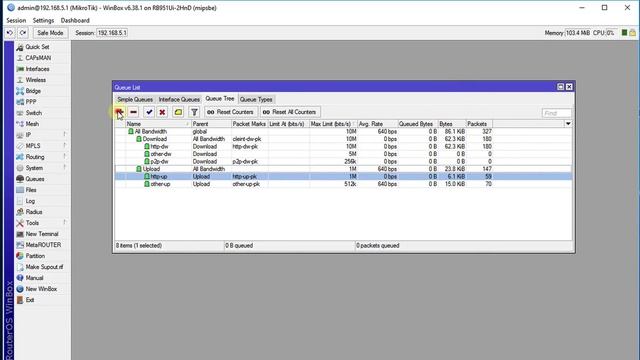
Task: Select the http-up queue row
Action: [343, 177]
